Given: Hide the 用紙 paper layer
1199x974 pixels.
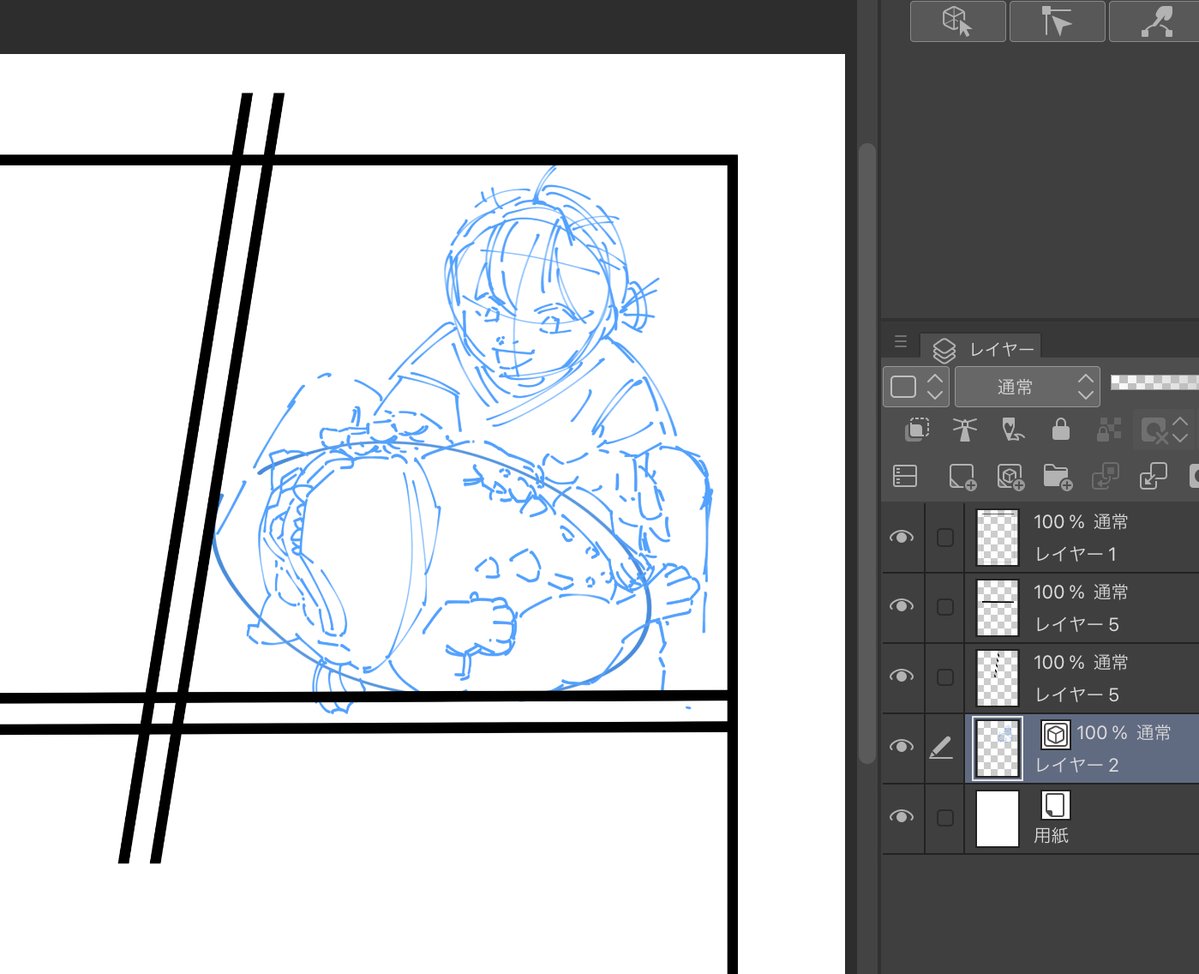Looking at the screenshot, I should [x=902, y=817].
